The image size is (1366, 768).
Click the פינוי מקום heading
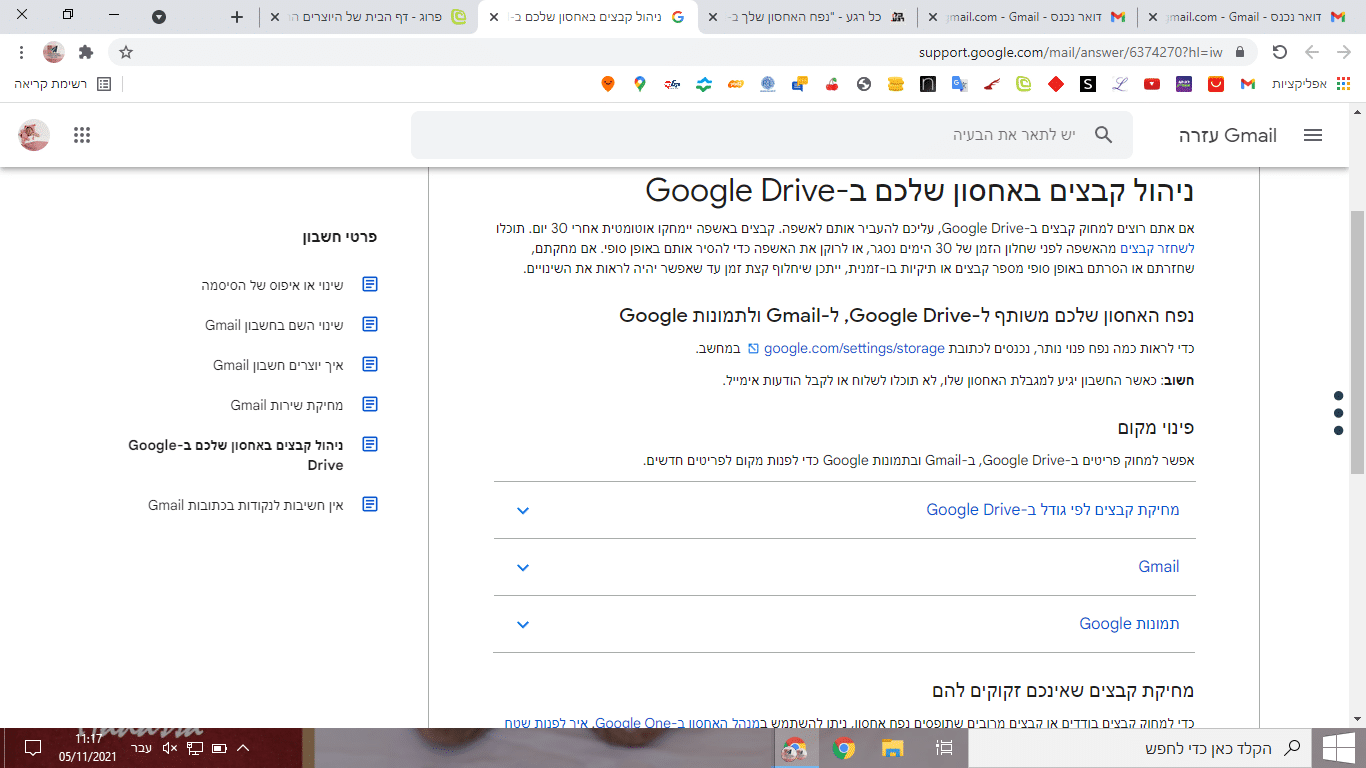point(1156,428)
